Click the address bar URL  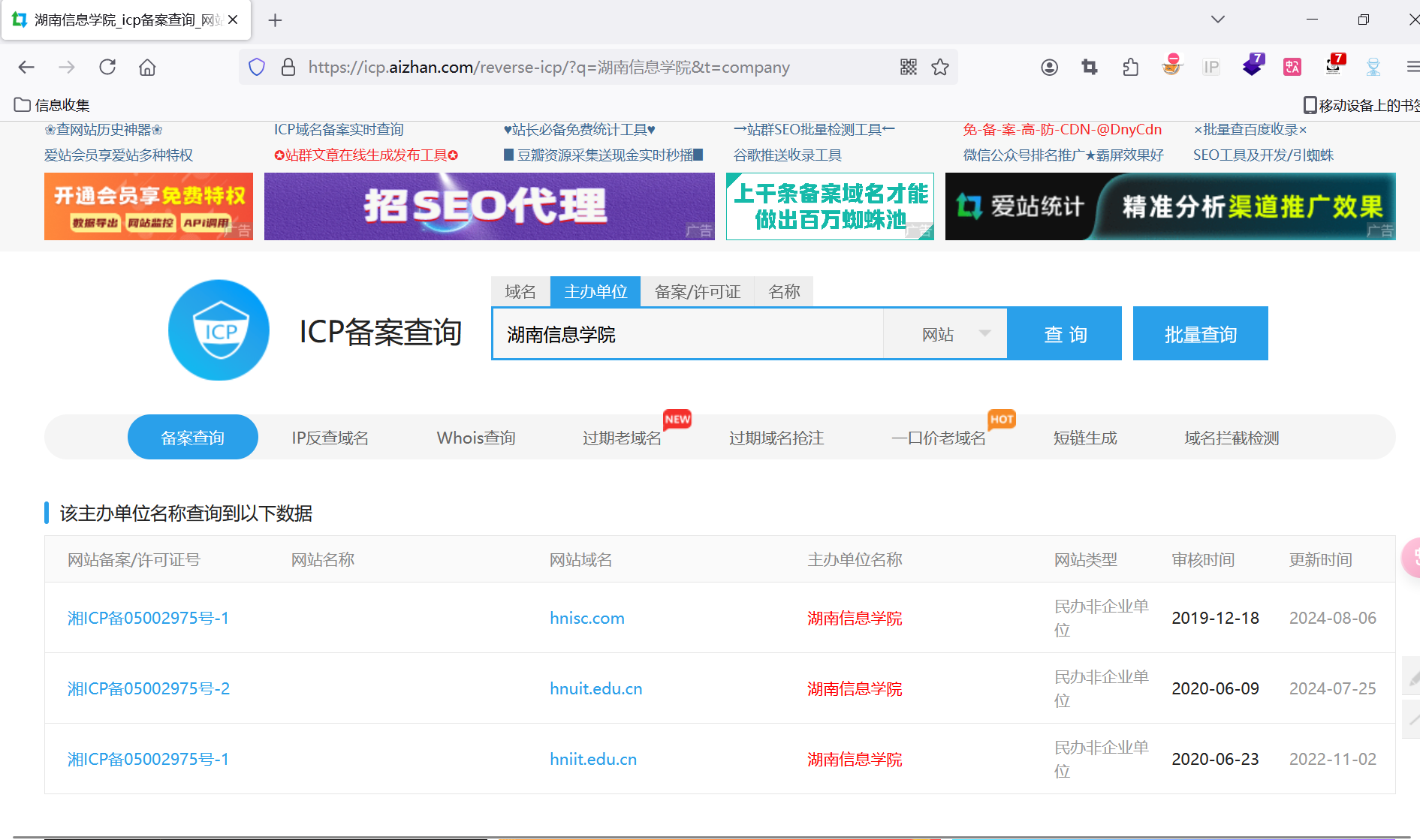(x=549, y=68)
